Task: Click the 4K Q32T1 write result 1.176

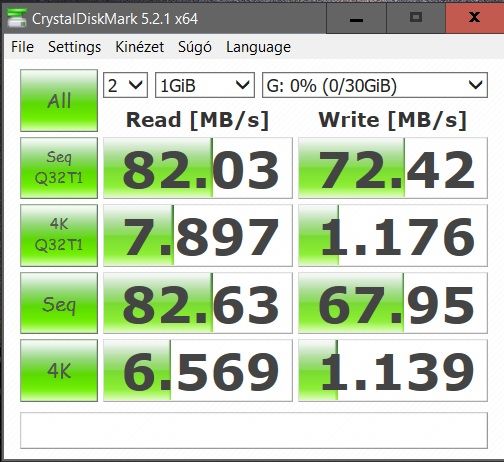Action: 393,235
